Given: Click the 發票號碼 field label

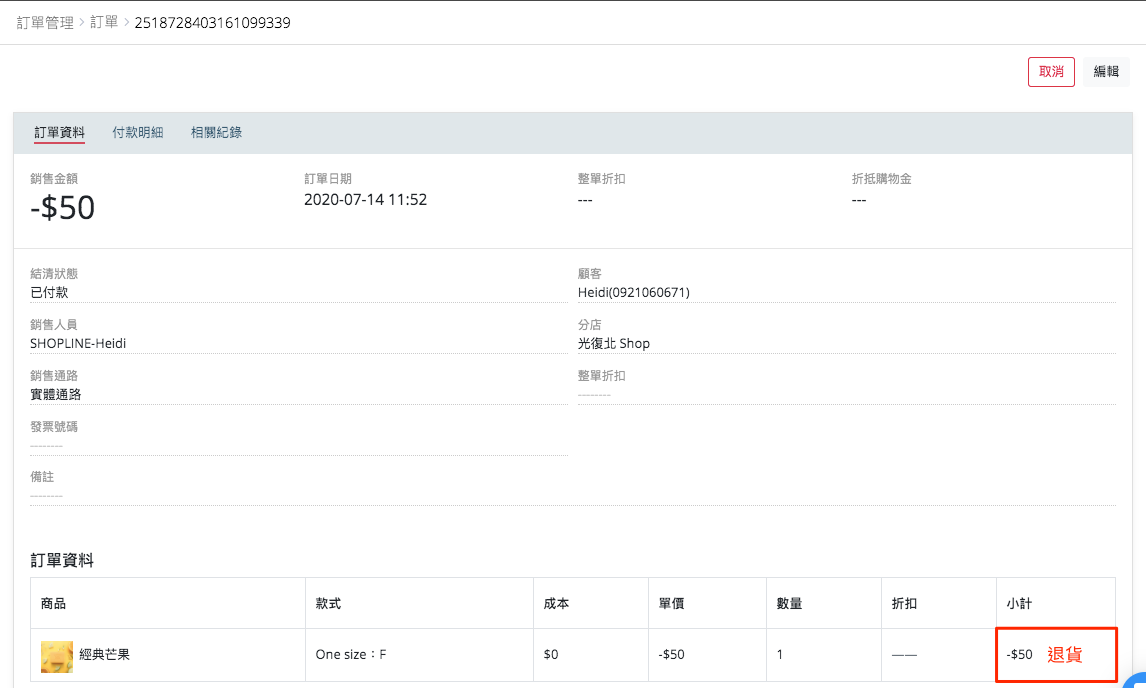Looking at the screenshot, I should coord(54,426).
